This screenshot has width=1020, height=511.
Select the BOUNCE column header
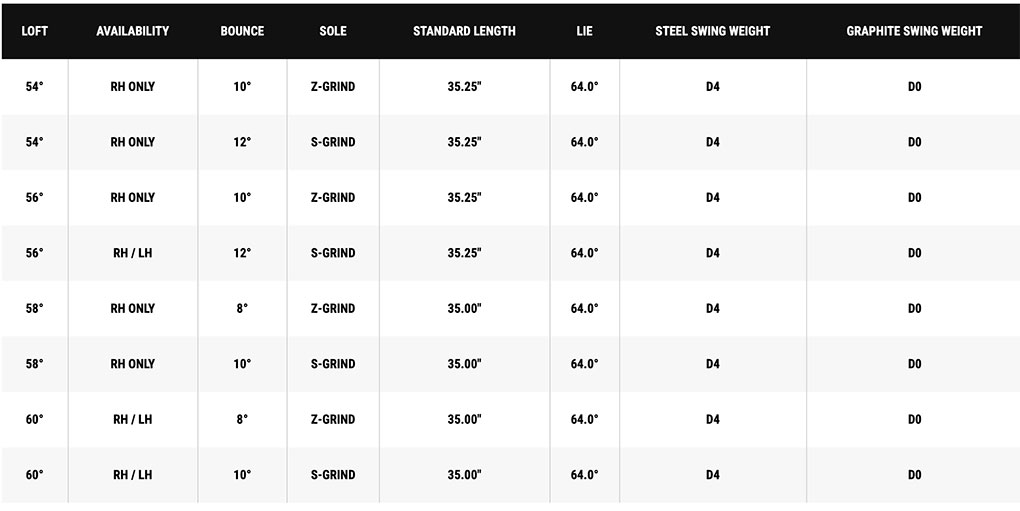tap(242, 31)
